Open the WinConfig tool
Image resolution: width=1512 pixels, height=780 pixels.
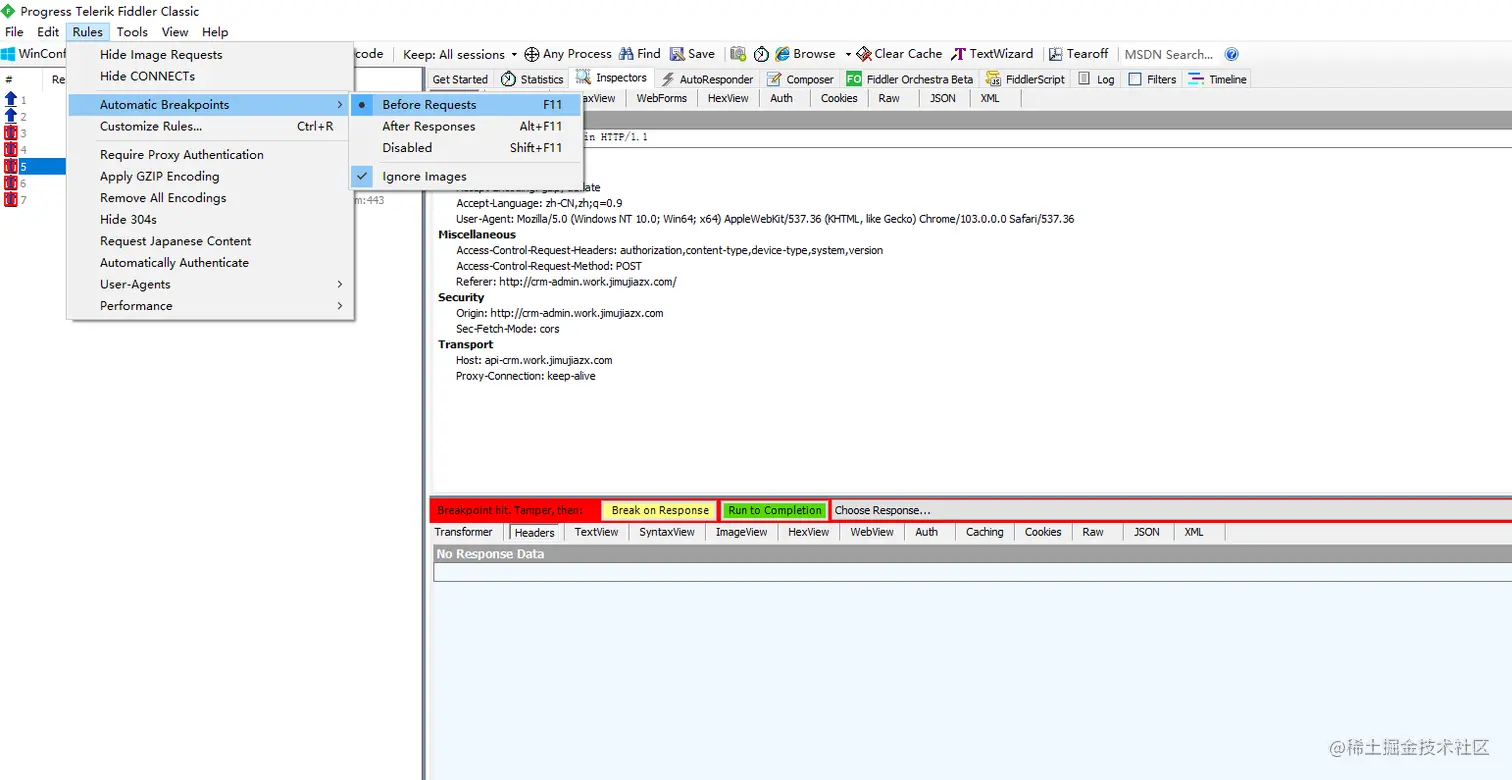tap(34, 54)
